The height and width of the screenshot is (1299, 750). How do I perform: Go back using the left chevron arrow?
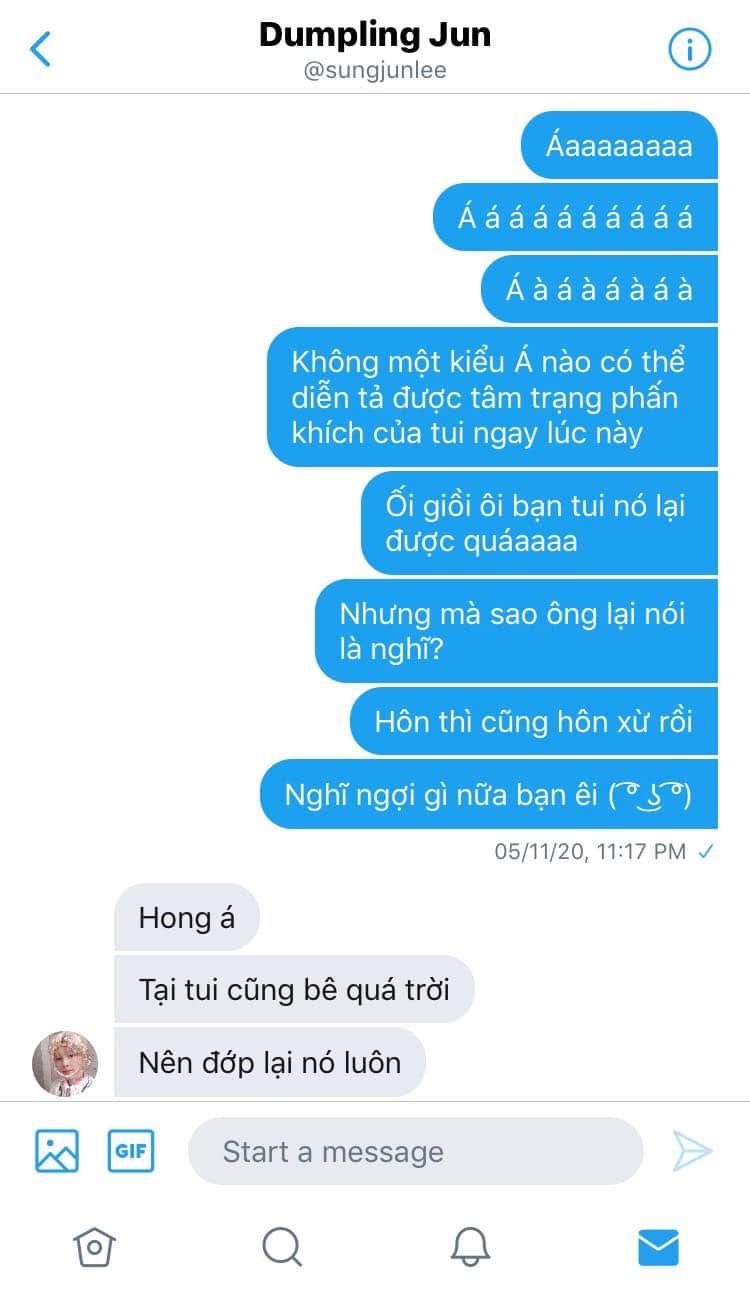coord(40,48)
